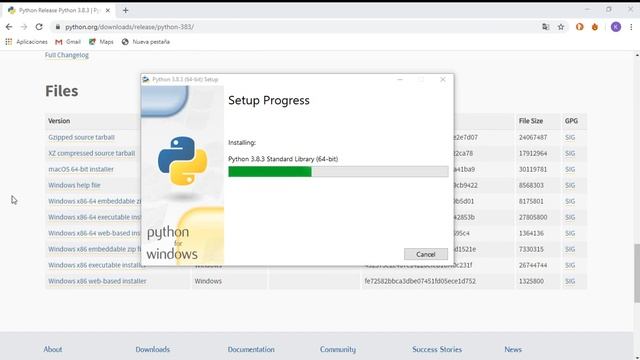Image resolution: width=640 pixels, height=360 pixels.
Task: Click the browser forward arrow
Action: pos(24,27)
